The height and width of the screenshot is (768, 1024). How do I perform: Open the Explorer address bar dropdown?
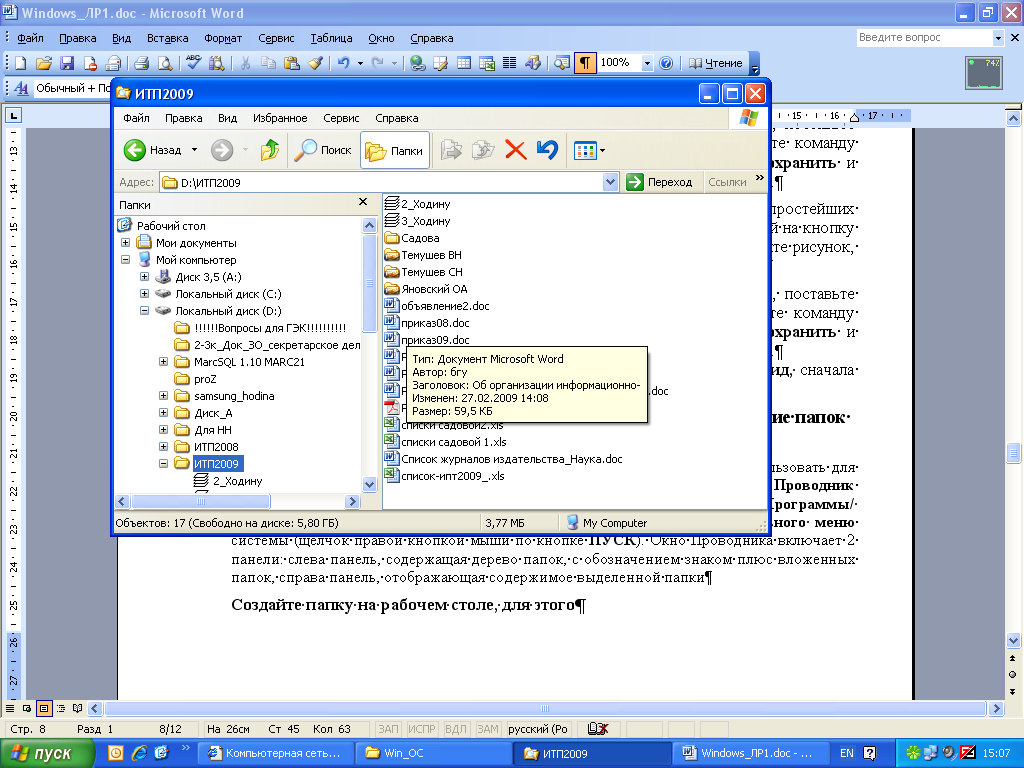pos(610,182)
